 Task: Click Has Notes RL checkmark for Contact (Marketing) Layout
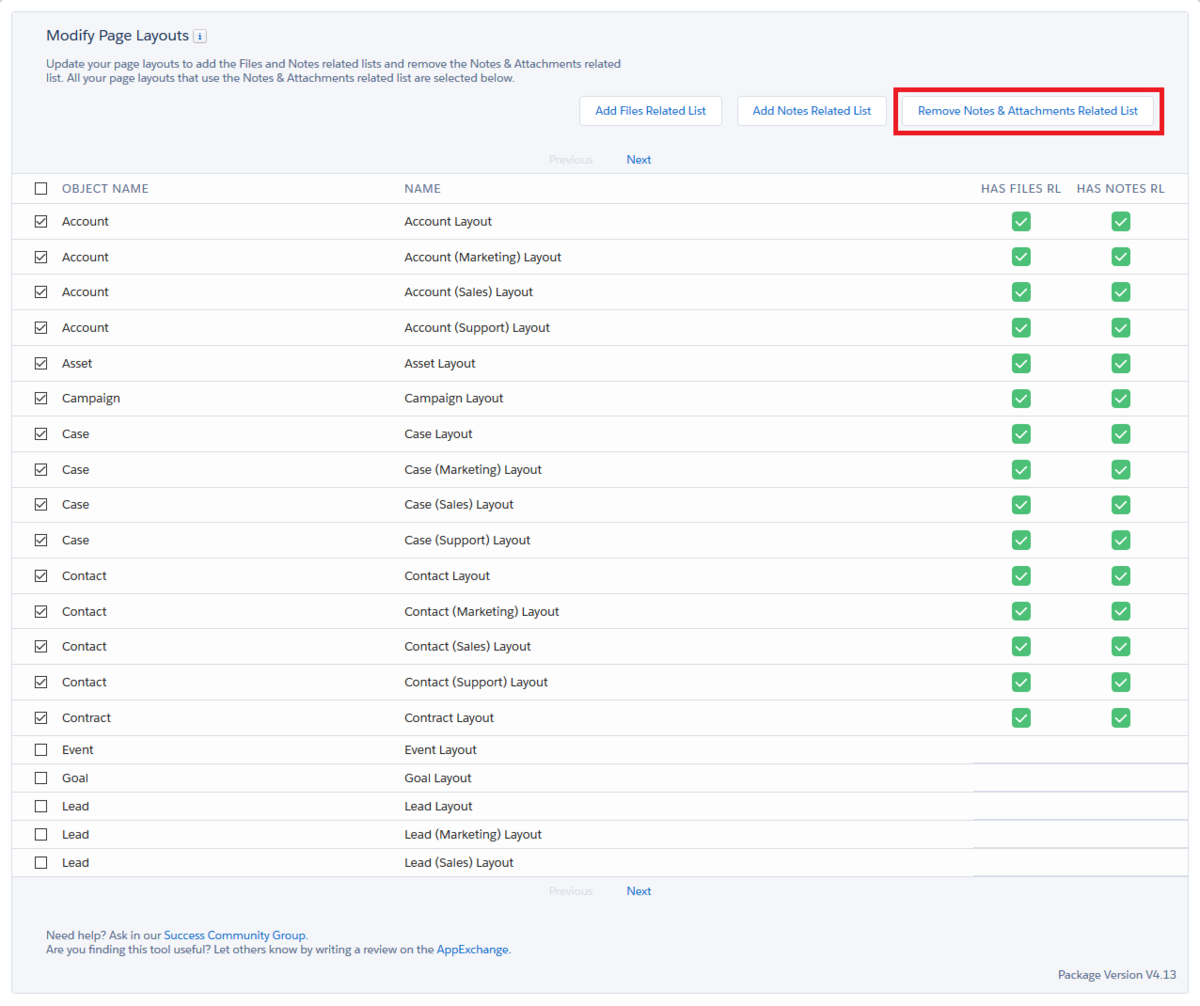[x=1121, y=611]
